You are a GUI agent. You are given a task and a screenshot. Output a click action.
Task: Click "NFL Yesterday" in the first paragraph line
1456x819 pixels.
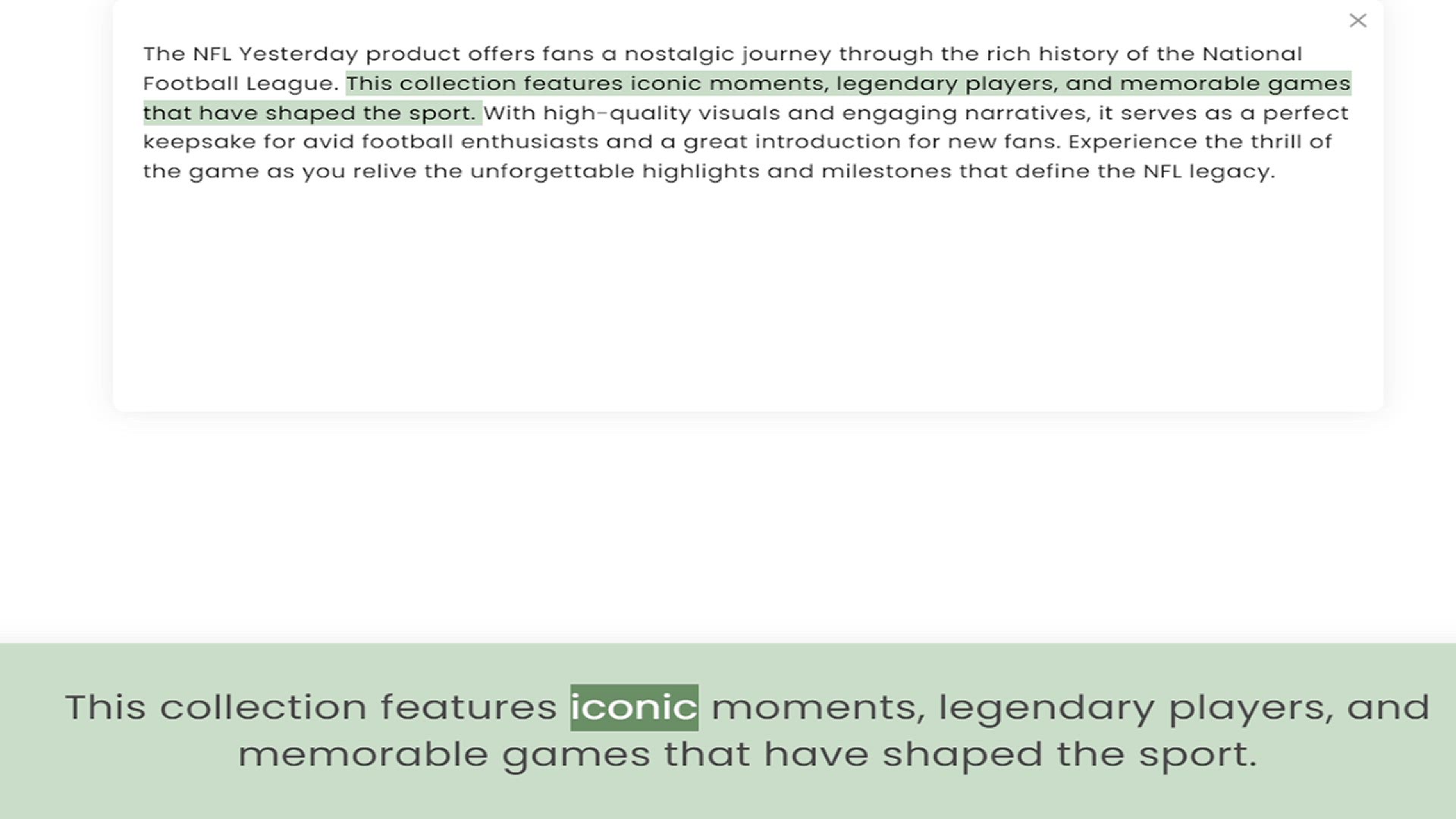[x=275, y=54]
